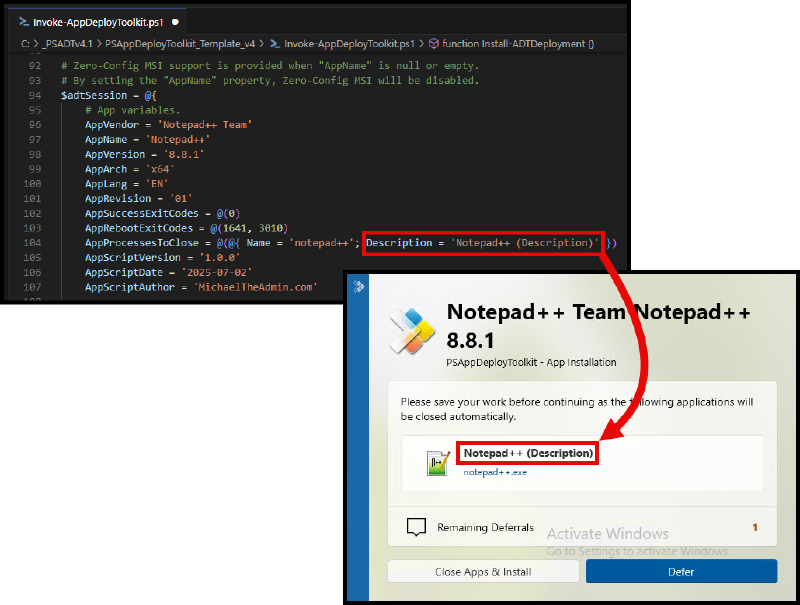Click the notepad++.exe link text
This screenshot has height=605, width=800.
pos(495,472)
